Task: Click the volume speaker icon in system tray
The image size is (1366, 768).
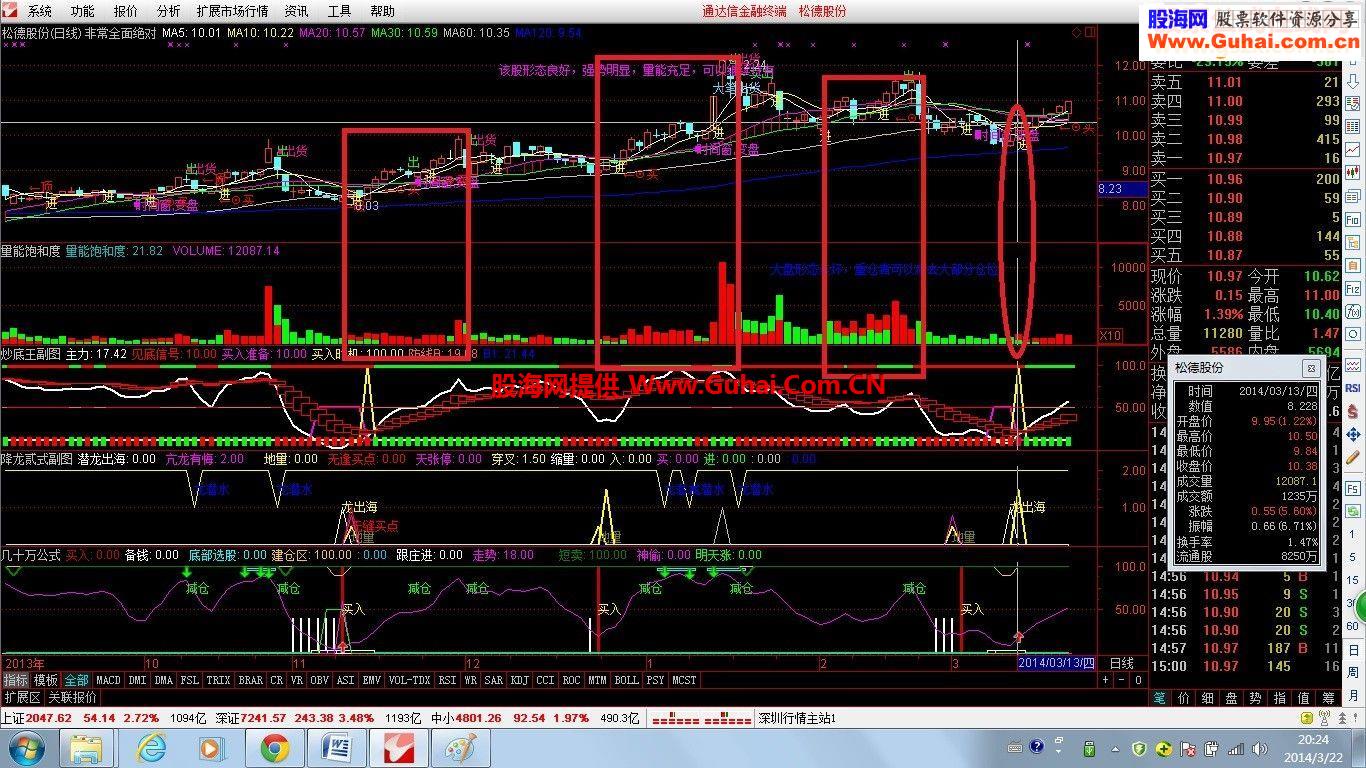Action: (x=1260, y=749)
